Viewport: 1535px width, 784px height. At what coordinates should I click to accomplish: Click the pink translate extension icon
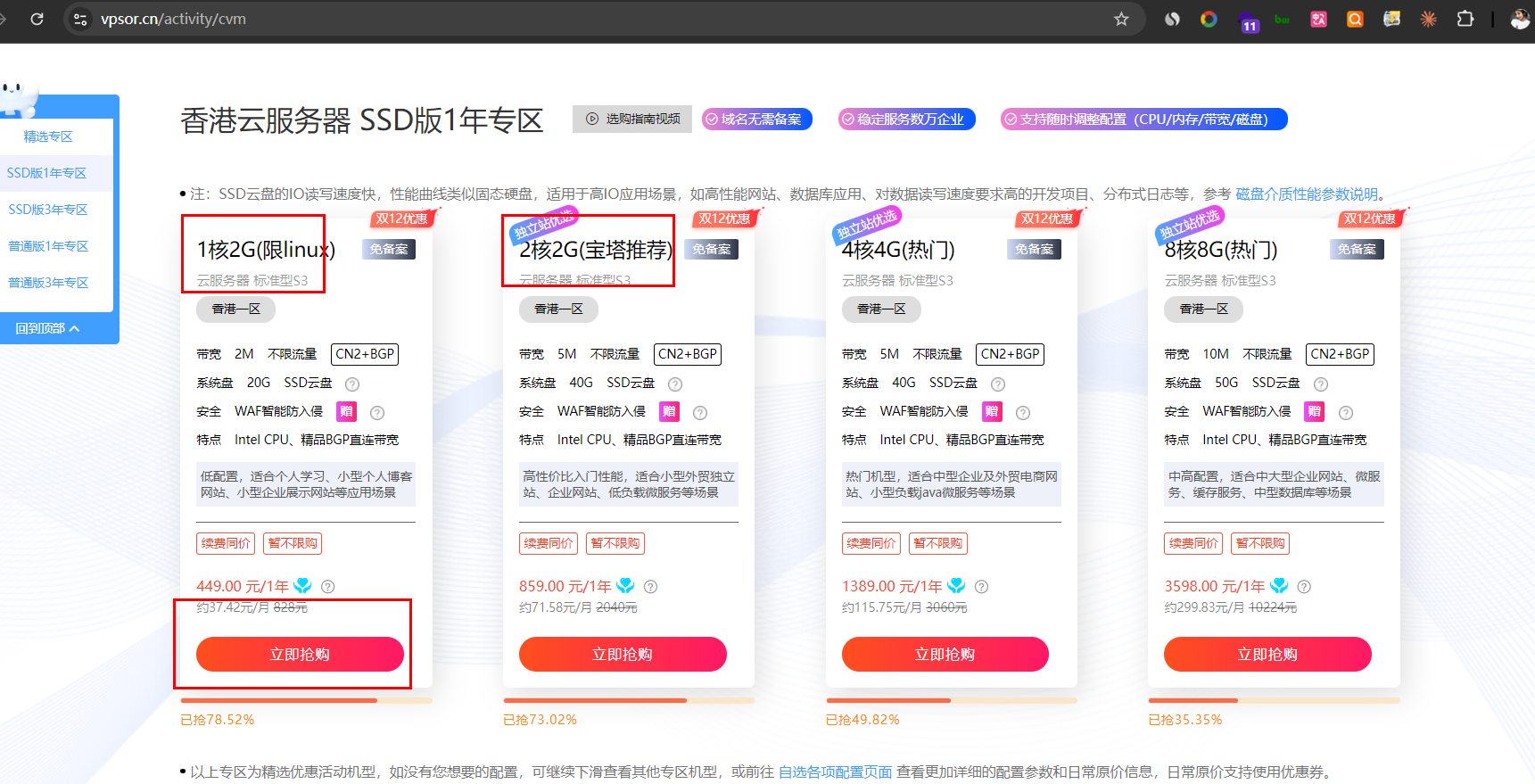[x=1318, y=19]
